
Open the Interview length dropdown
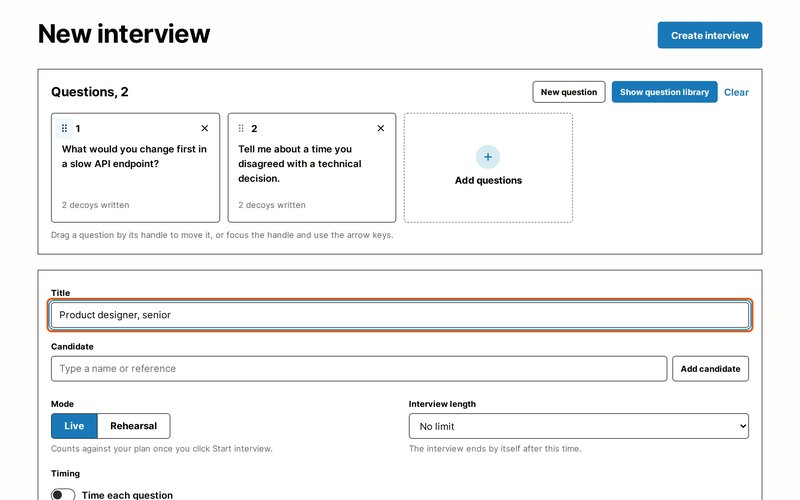tap(579, 426)
